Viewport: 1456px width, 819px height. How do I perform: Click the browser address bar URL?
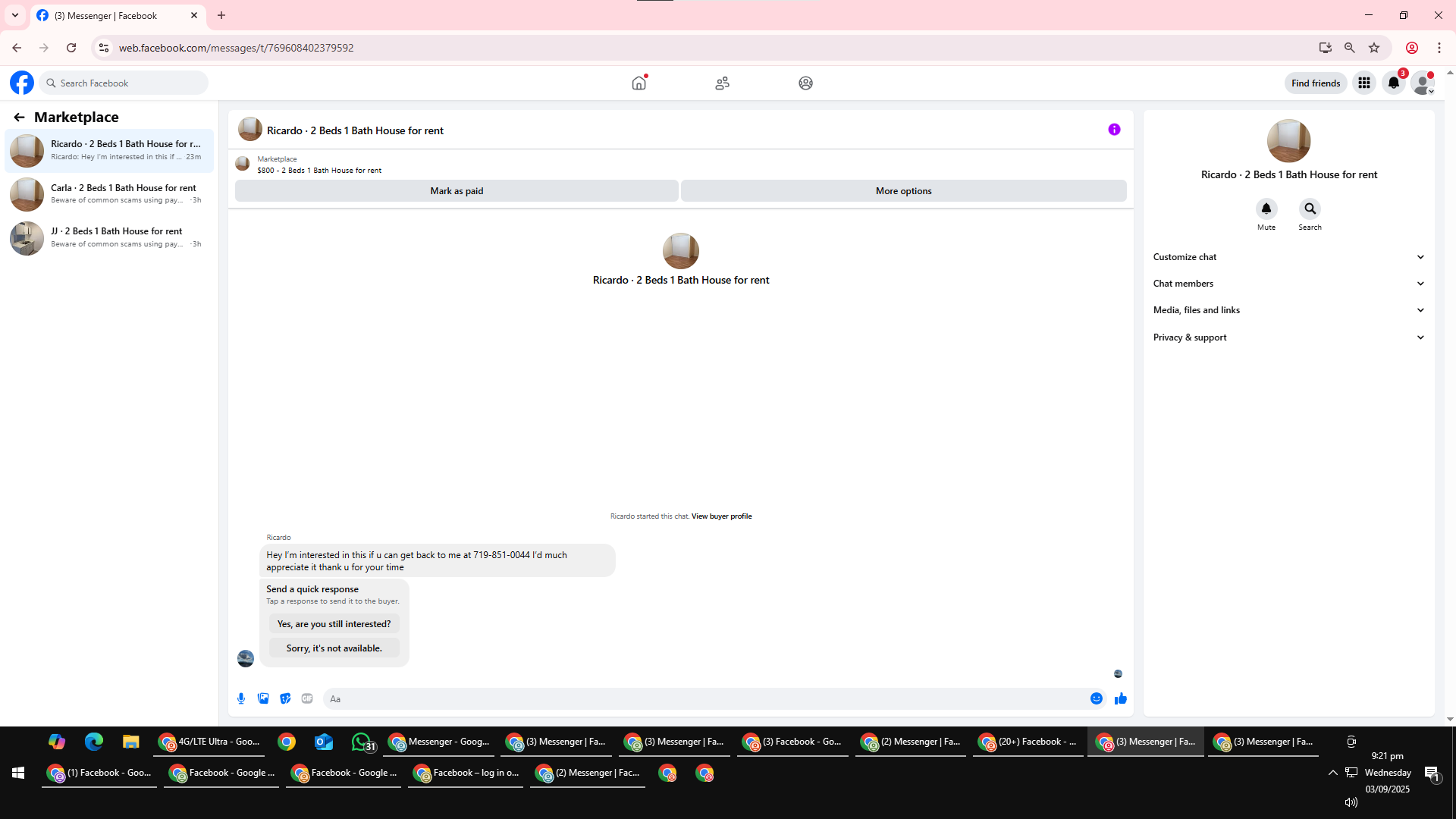236,48
